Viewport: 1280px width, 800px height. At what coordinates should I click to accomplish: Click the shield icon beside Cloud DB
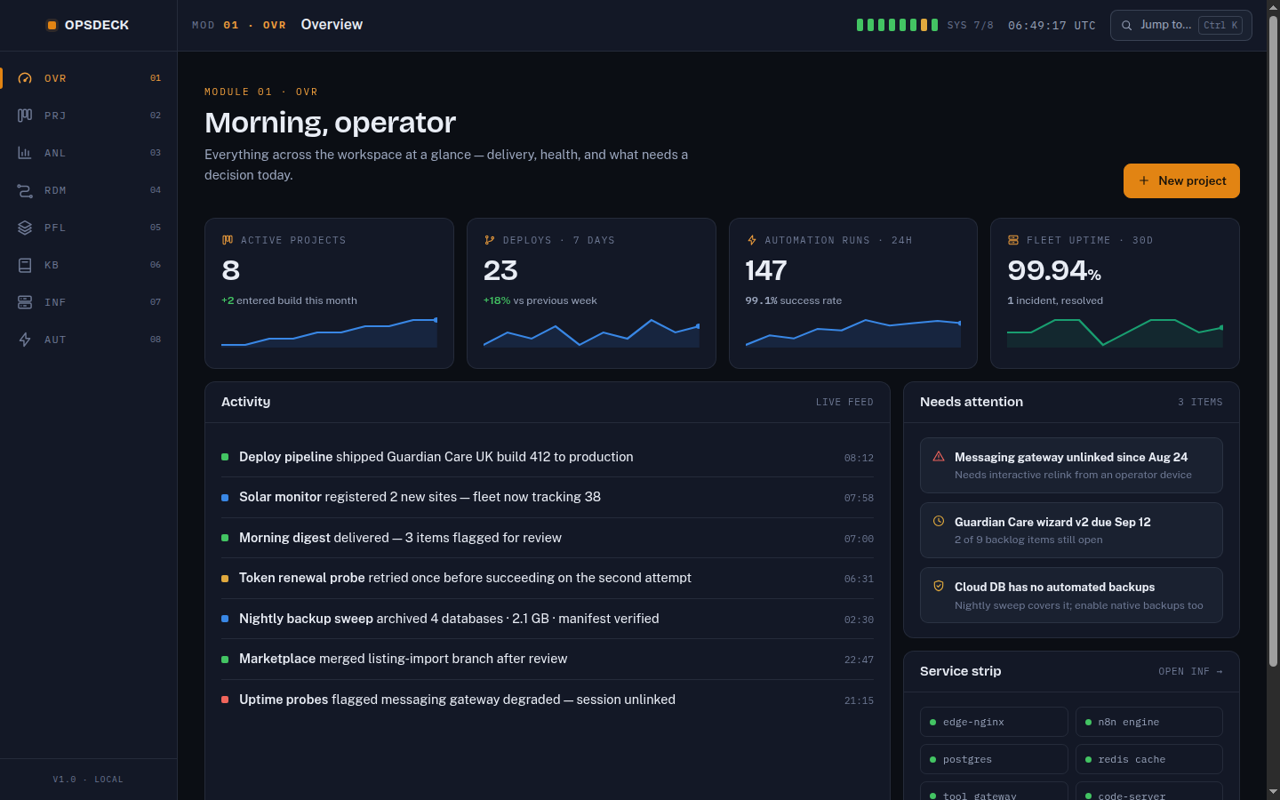(938, 586)
